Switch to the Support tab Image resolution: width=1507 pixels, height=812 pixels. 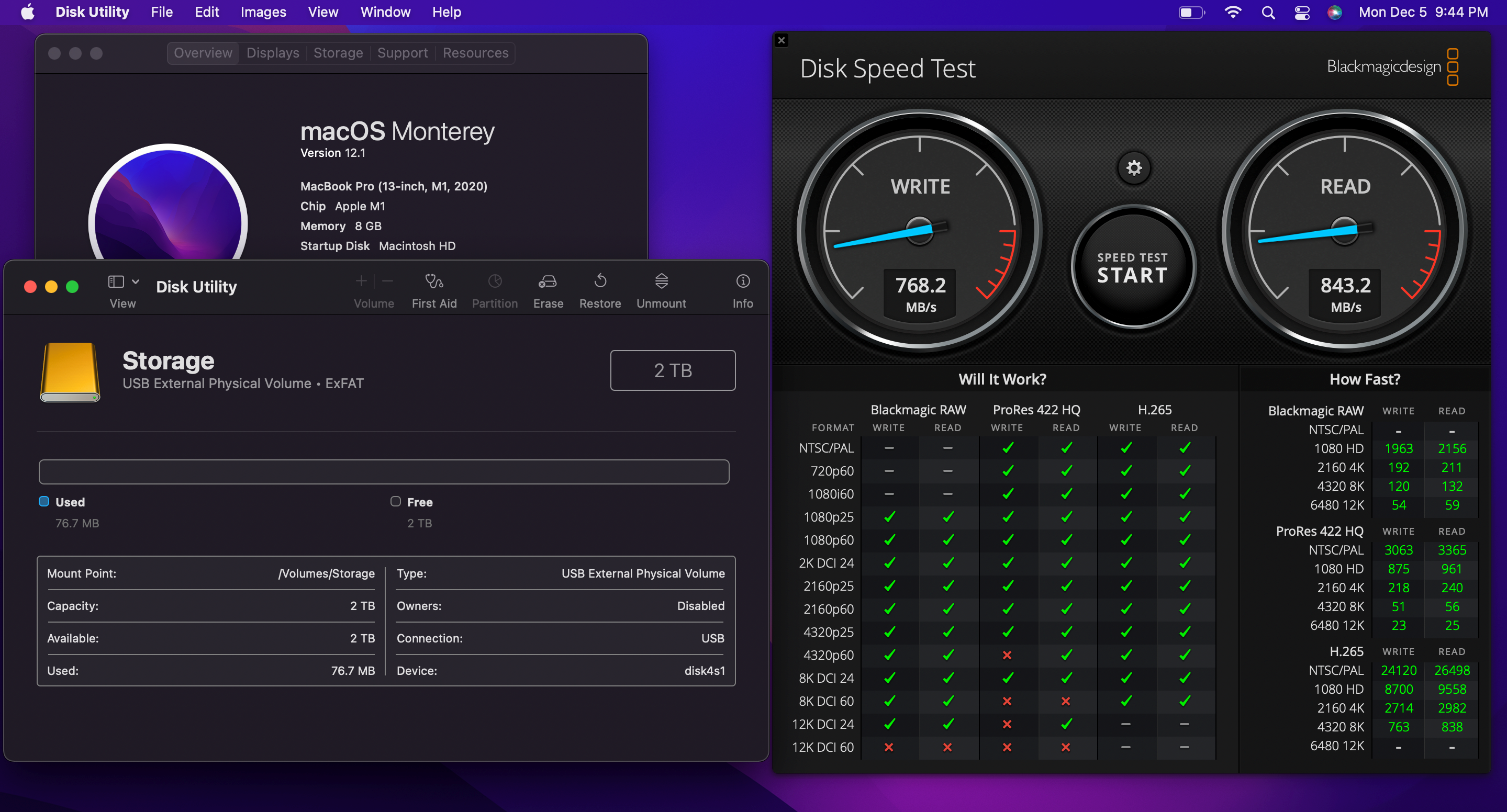[403, 53]
